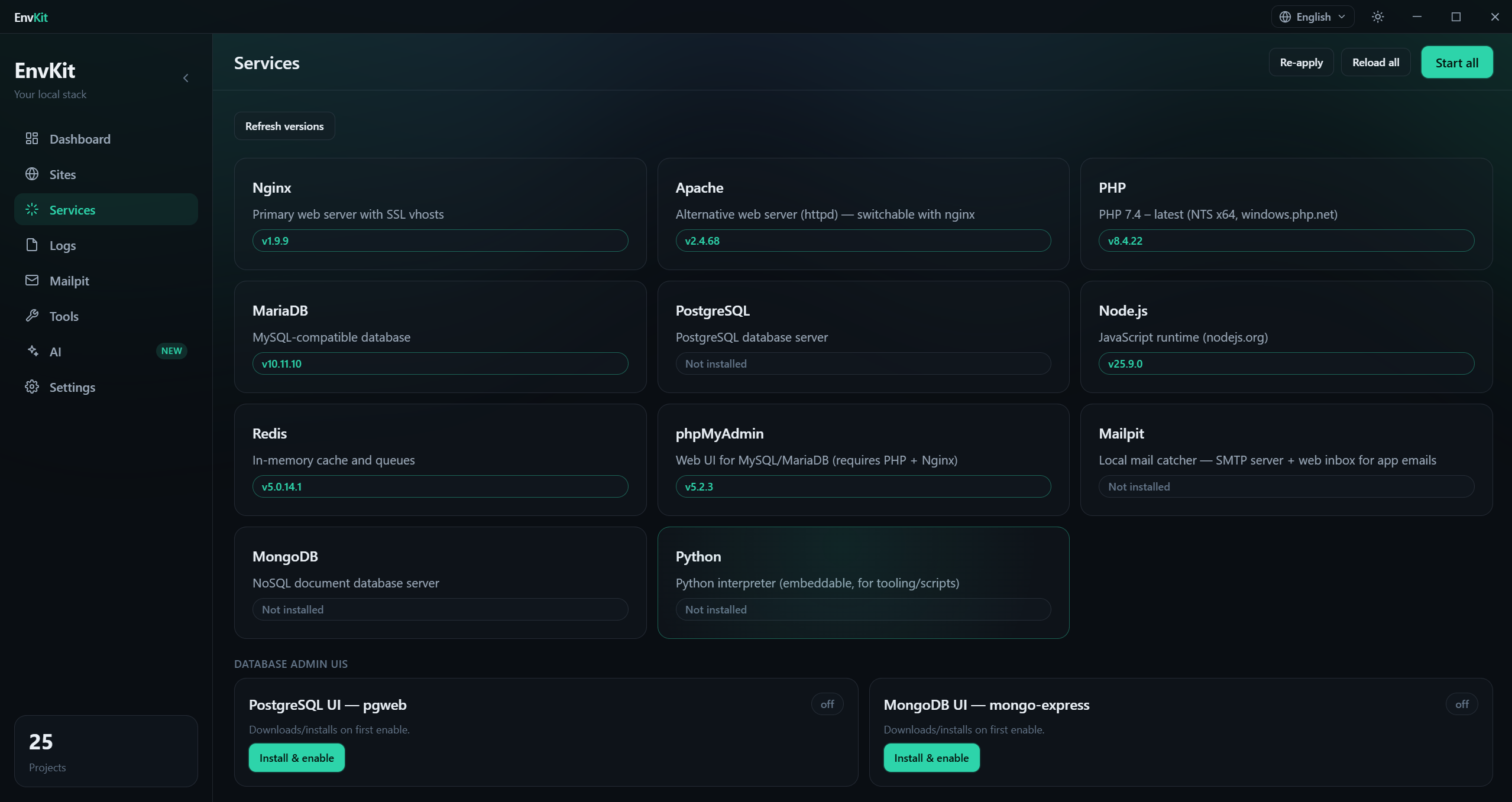Click the Re-apply button
1512x802 pixels.
1301,62
